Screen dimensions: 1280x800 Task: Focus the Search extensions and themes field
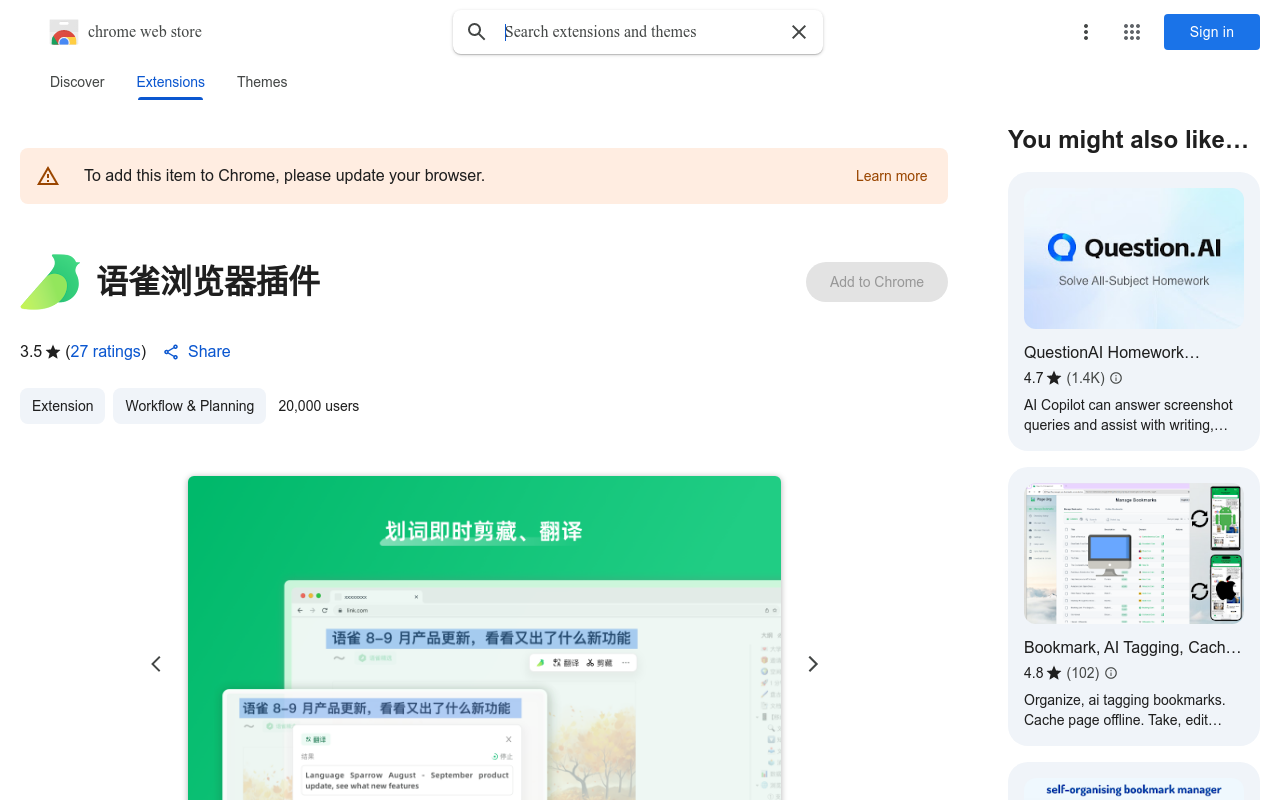(x=640, y=32)
